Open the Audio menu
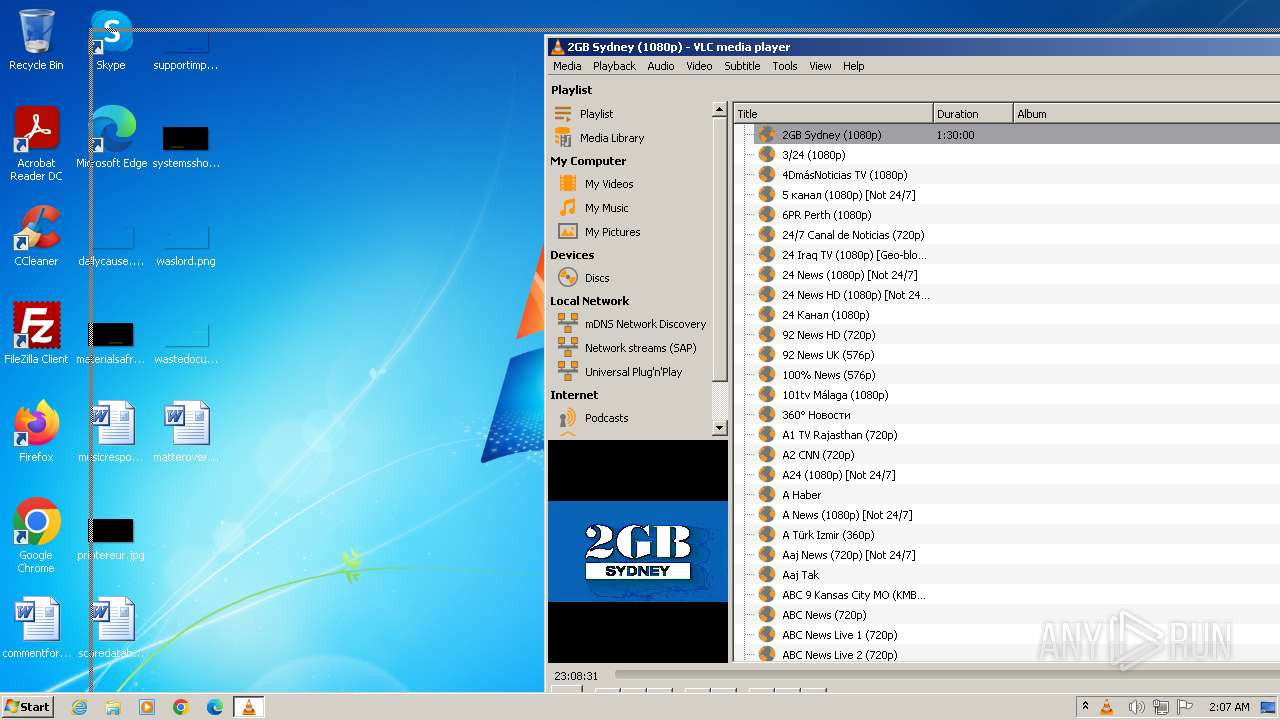 (x=661, y=66)
